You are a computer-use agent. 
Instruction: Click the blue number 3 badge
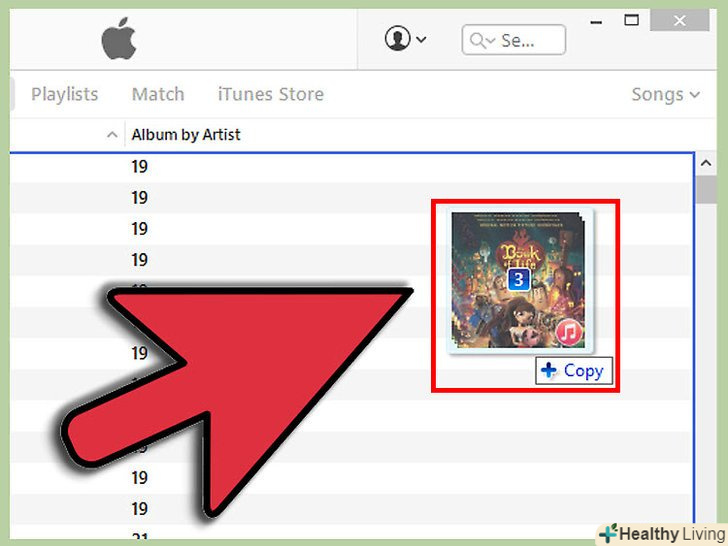tap(519, 280)
